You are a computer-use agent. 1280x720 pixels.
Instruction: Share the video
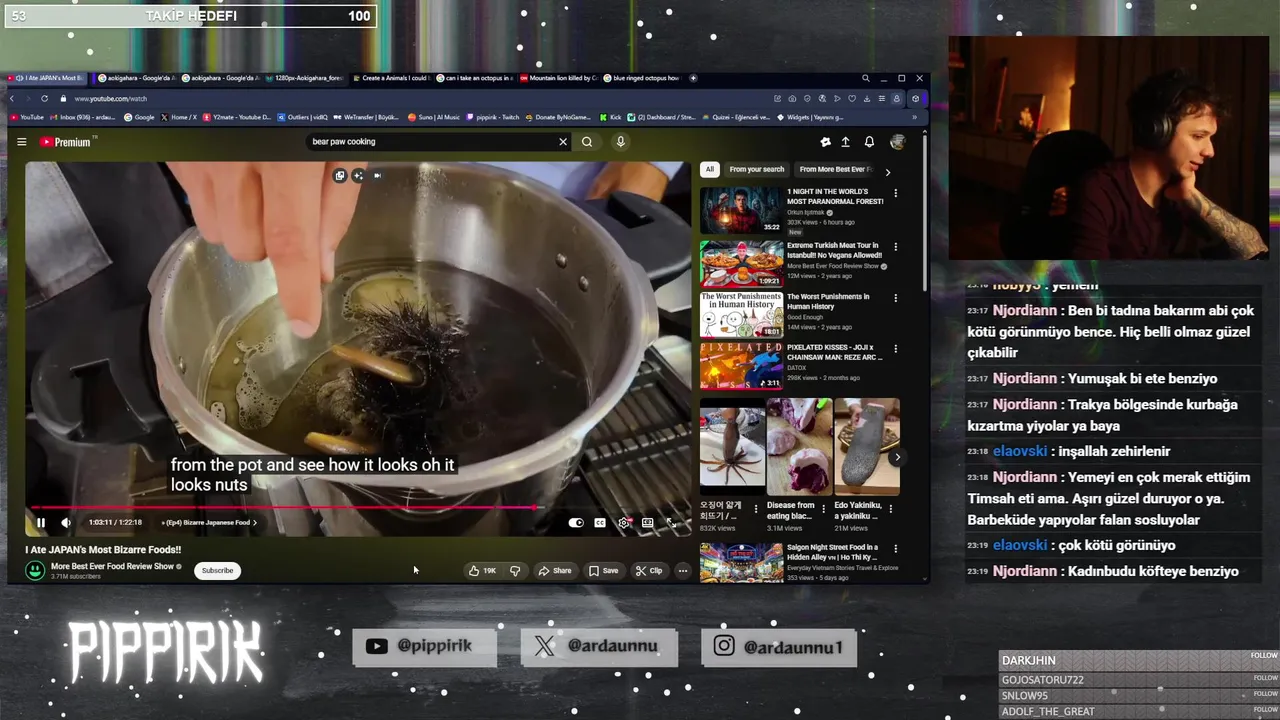tap(555, 570)
